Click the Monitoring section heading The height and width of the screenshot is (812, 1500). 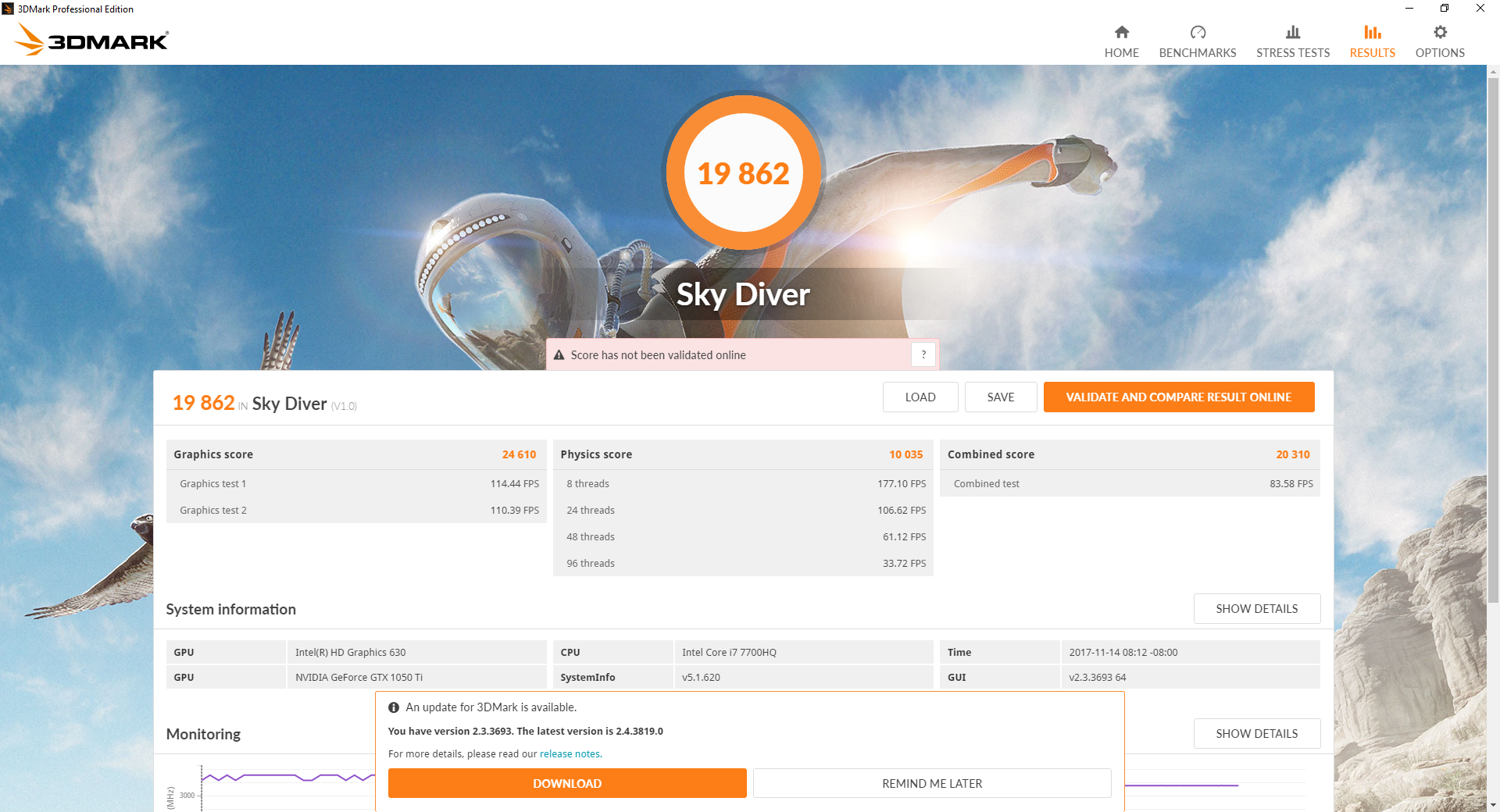[x=203, y=734]
